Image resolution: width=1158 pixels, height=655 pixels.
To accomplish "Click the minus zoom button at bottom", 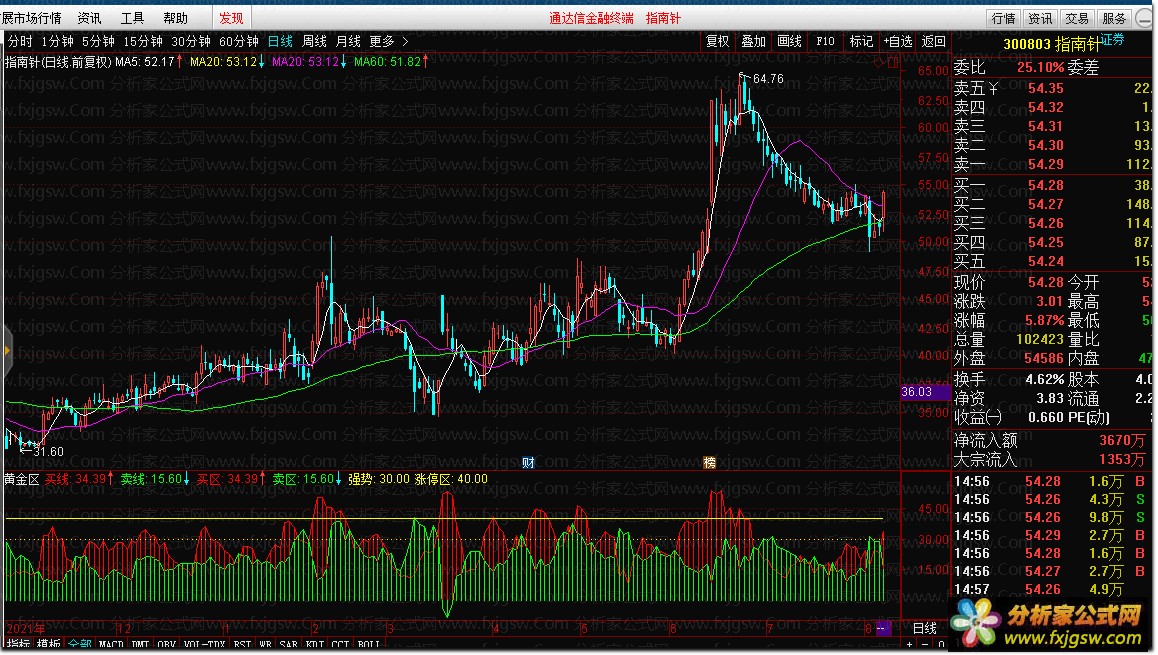I will point(924,645).
